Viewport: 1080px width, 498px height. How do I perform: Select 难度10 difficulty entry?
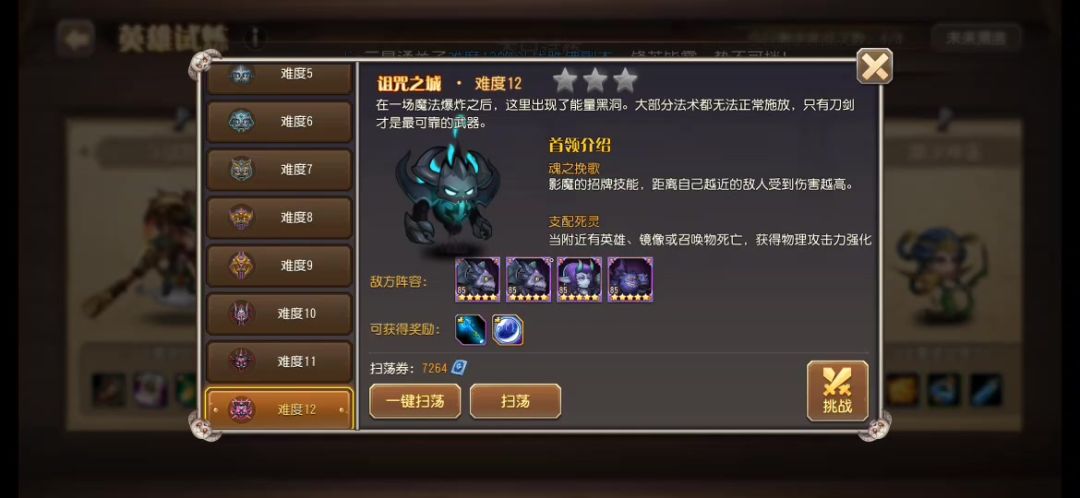tap(279, 314)
